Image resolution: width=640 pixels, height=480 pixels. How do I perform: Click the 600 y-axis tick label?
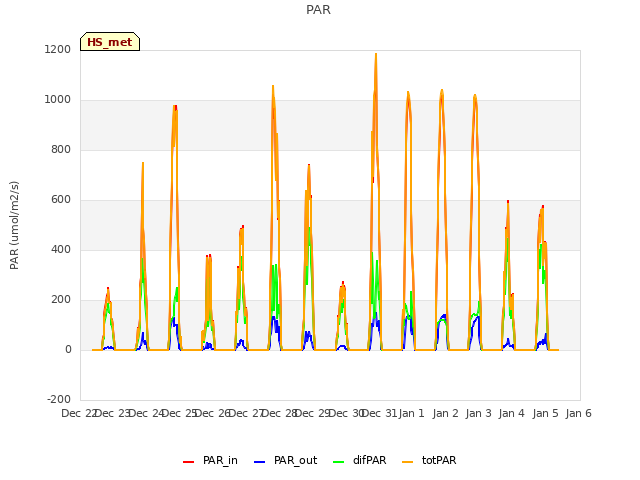61,200
